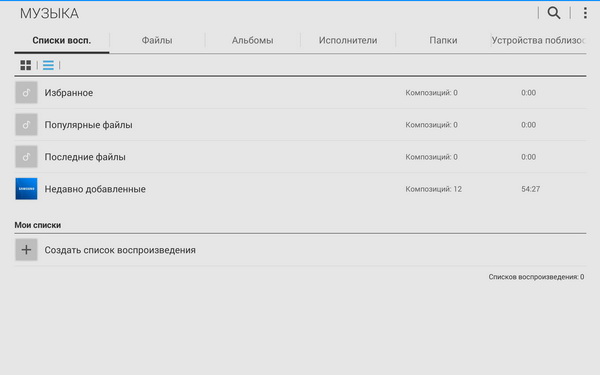Screen dimensions: 600x375
Task: Select the Последние файлы note icon
Action: (26, 157)
